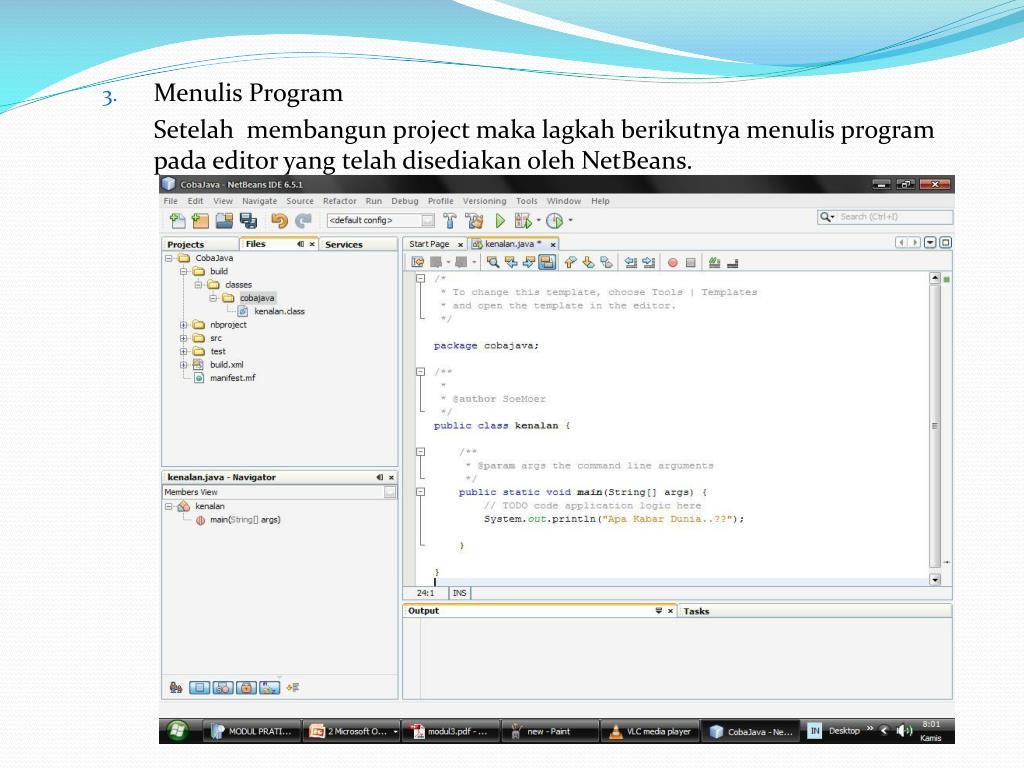Image resolution: width=1024 pixels, height=768 pixels.
Task: Click the New File toolbar icon
Action: (x=177, y=221)
